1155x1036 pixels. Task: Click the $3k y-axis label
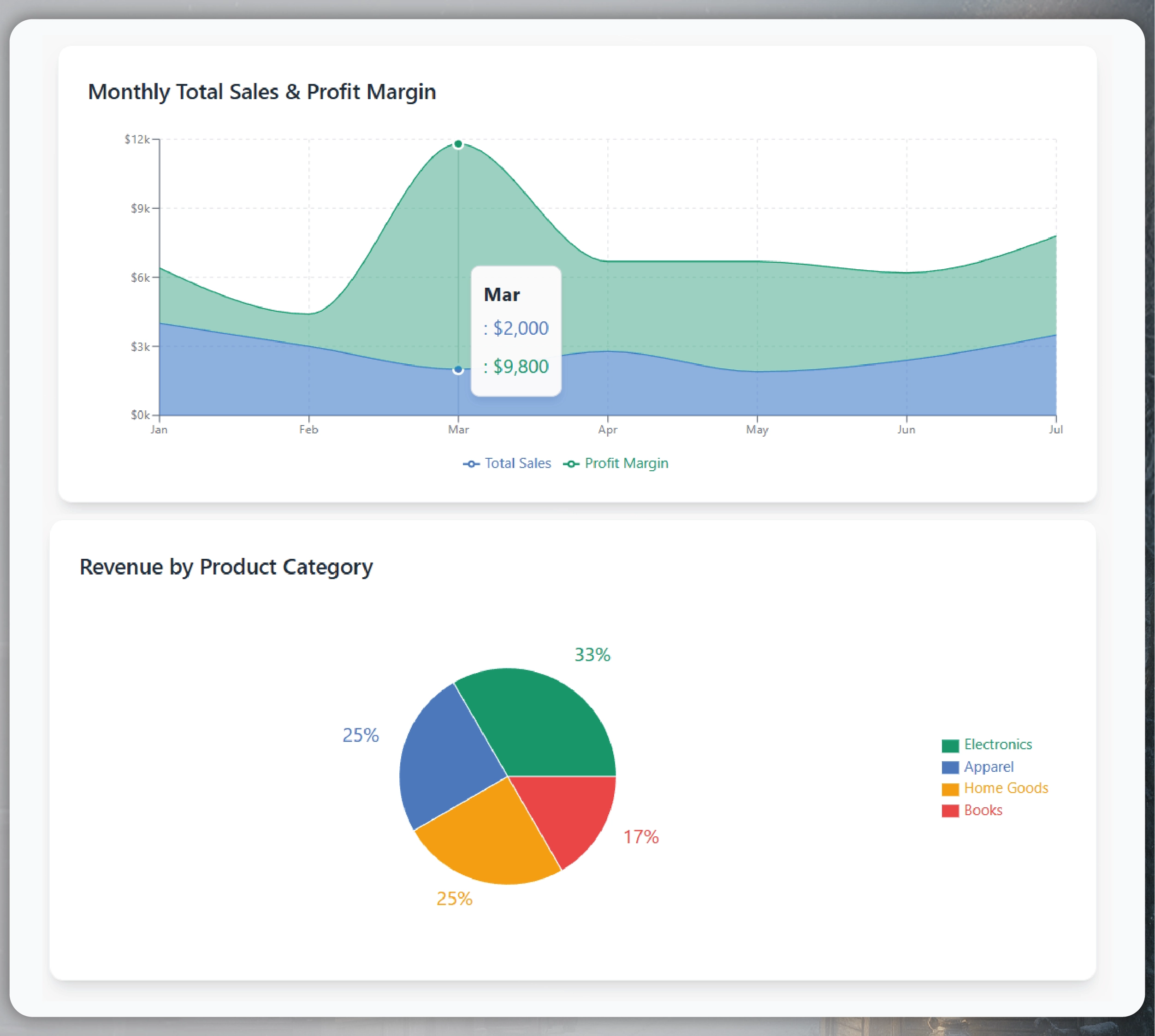pos(141,347)
